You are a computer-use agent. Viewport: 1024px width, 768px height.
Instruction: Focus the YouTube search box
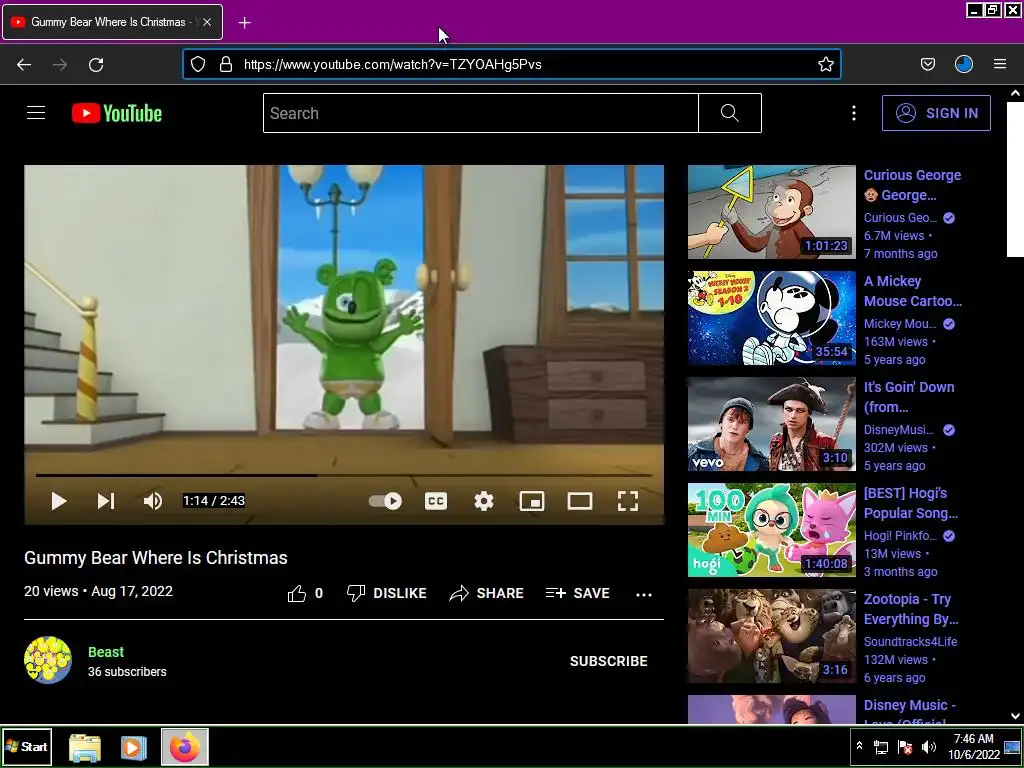[x=481, y=113]
